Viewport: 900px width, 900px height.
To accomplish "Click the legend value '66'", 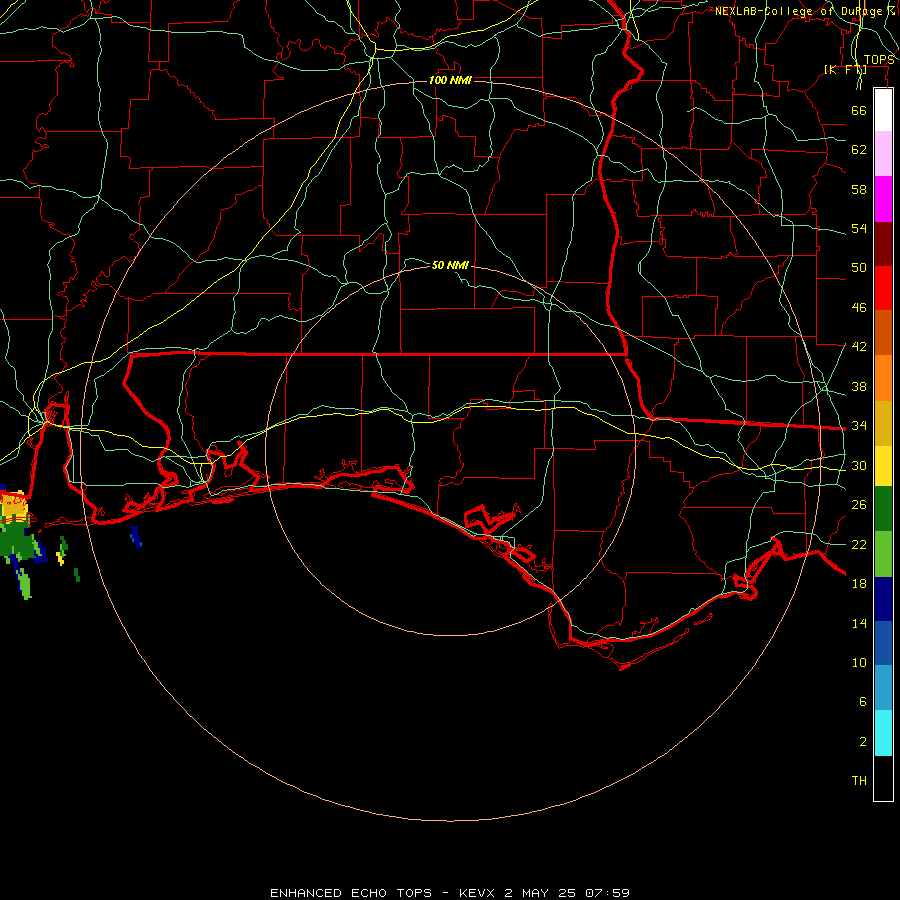I will (x=859, y=110).
